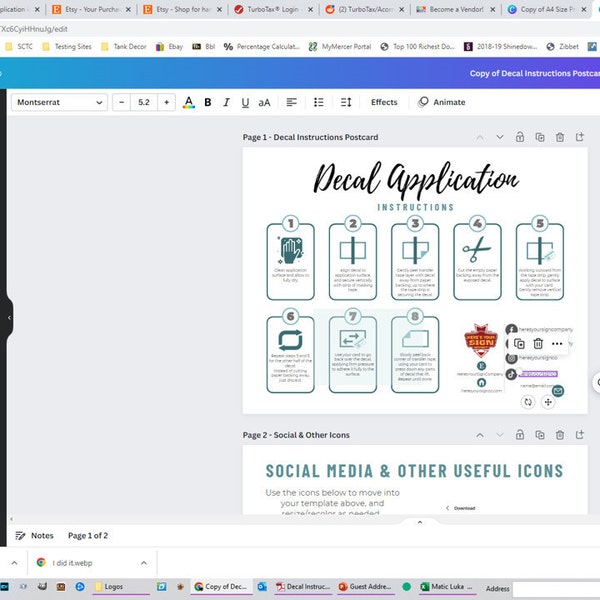Lock Page 1
The width and height of the screenshot is (600, 600).
tap(520, 137)
